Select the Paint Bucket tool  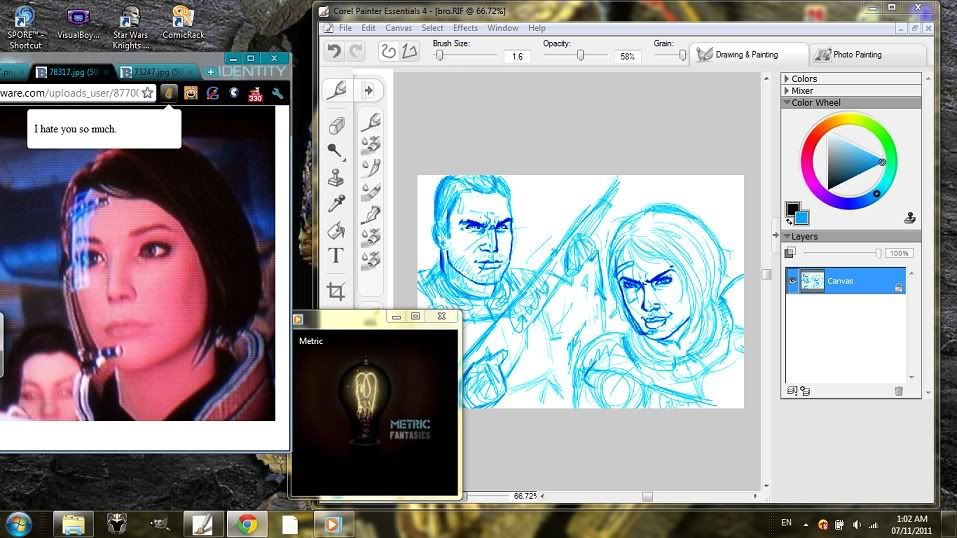tap(336, 230)
